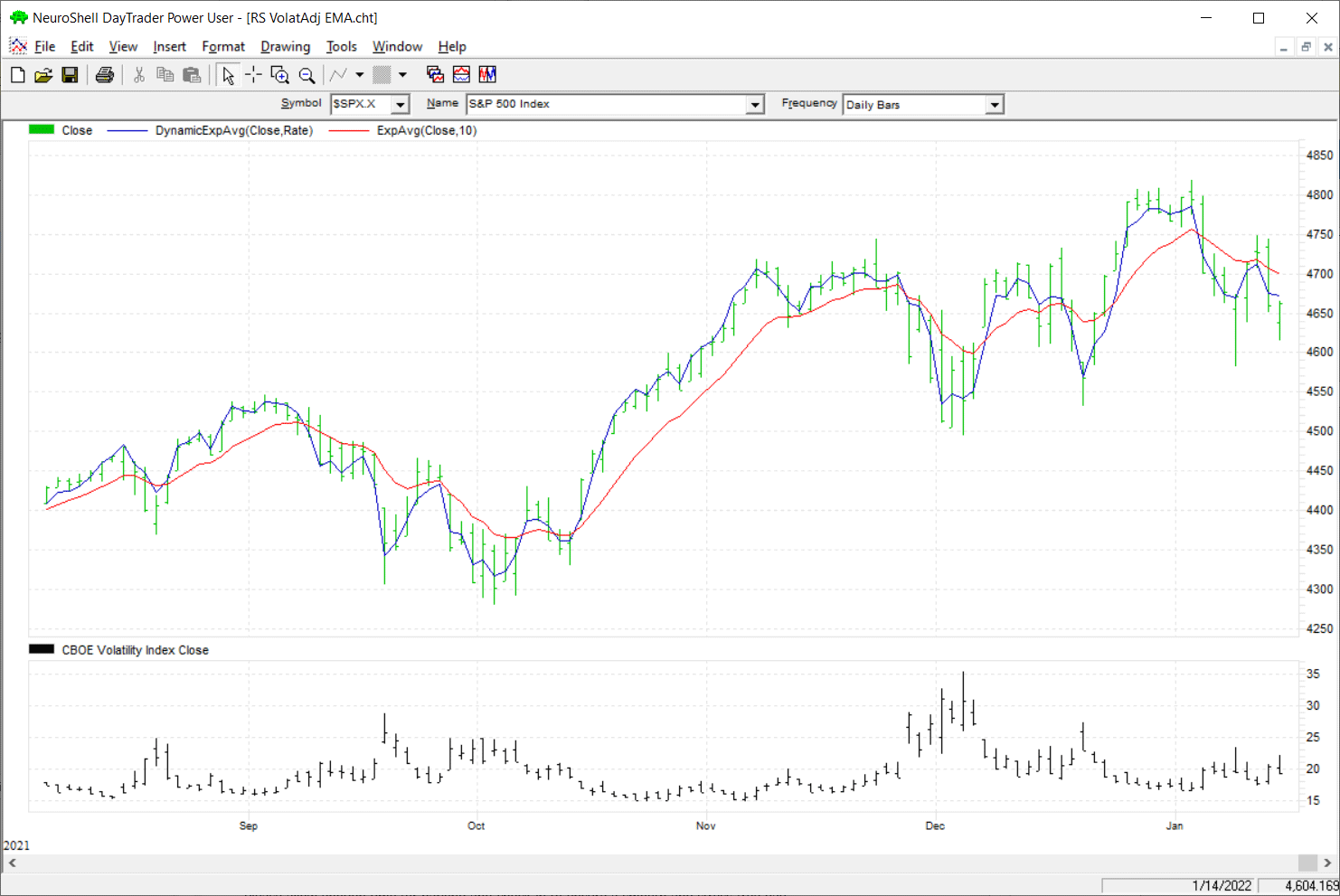Open the Format menu

[223, 47]
